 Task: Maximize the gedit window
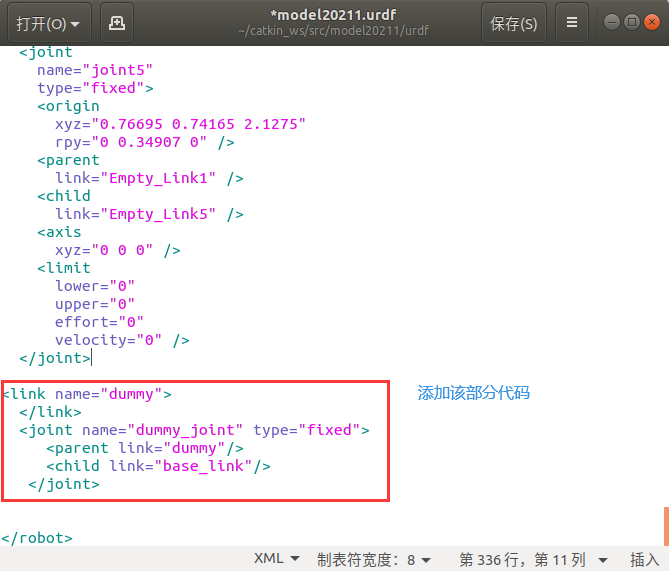(632, 22)
